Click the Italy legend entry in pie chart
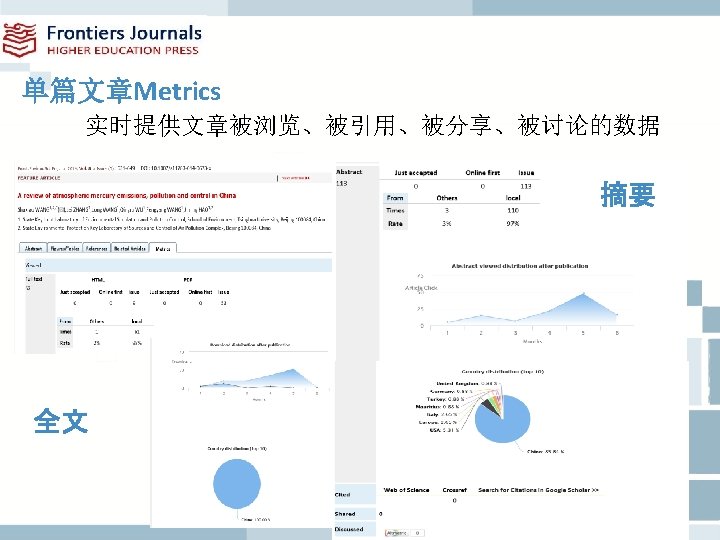 [x=442, y=415]
